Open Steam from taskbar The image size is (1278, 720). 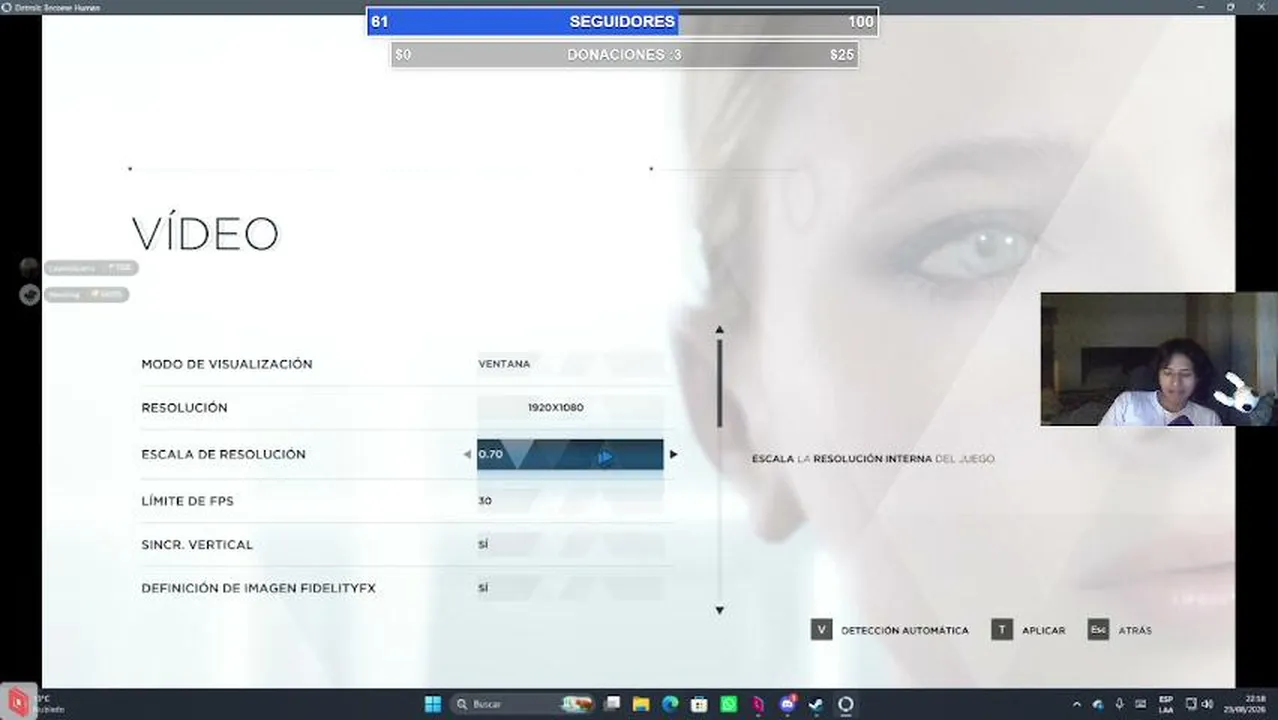[x=816, y=704]
